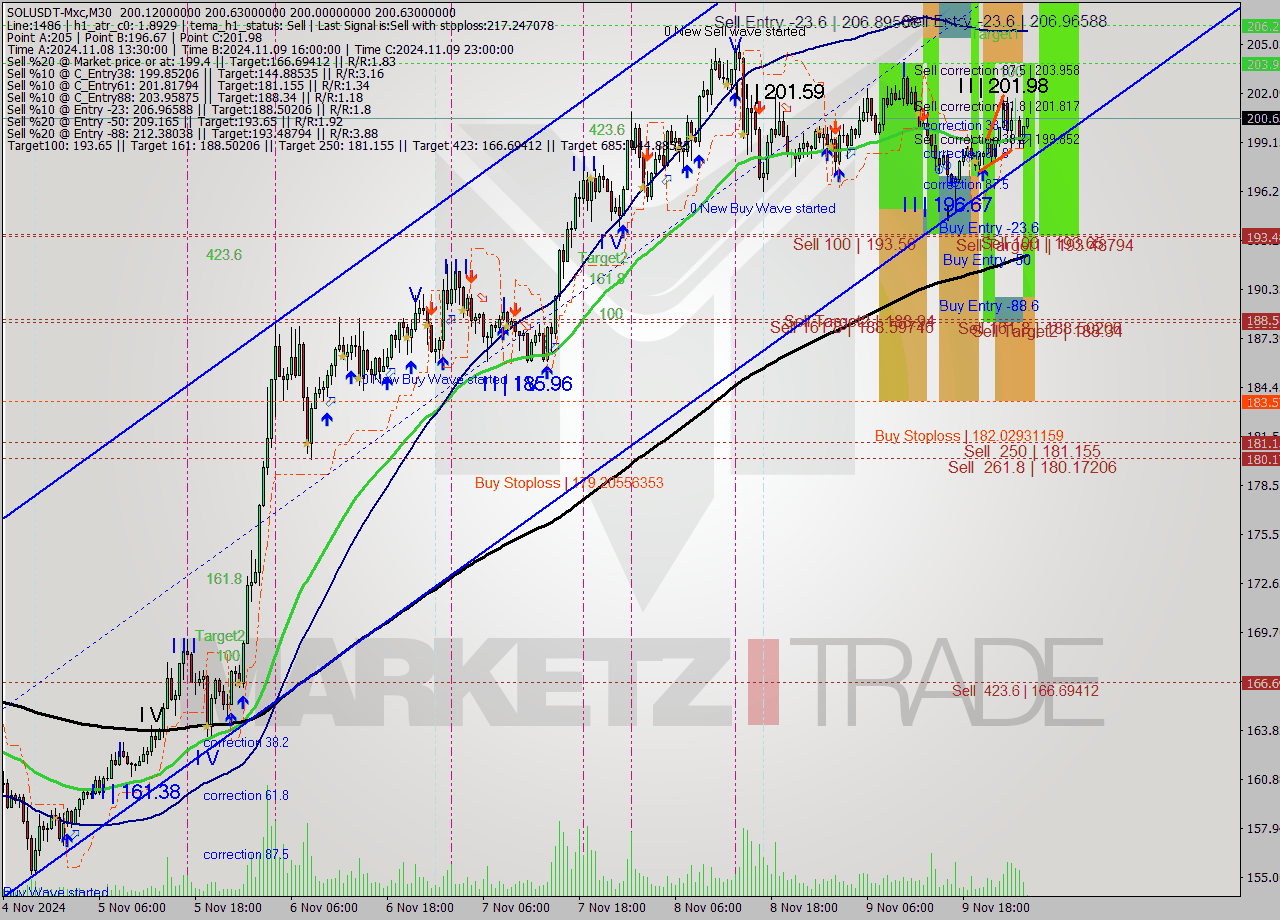Click price axis value 160.8

[x=1261, y=779]
